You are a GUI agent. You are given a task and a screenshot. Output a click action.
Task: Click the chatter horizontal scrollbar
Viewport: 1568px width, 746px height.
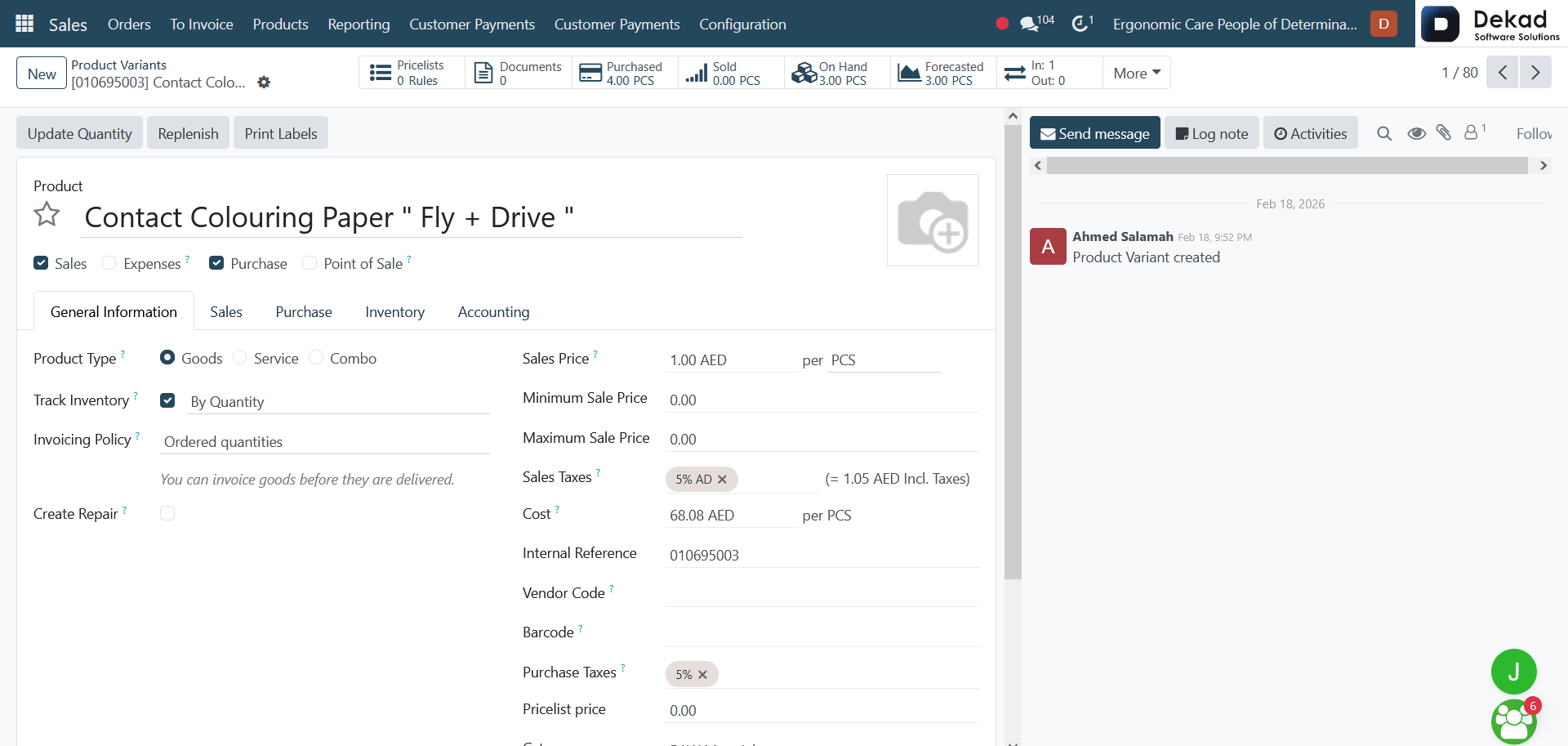click(1287, 165)
